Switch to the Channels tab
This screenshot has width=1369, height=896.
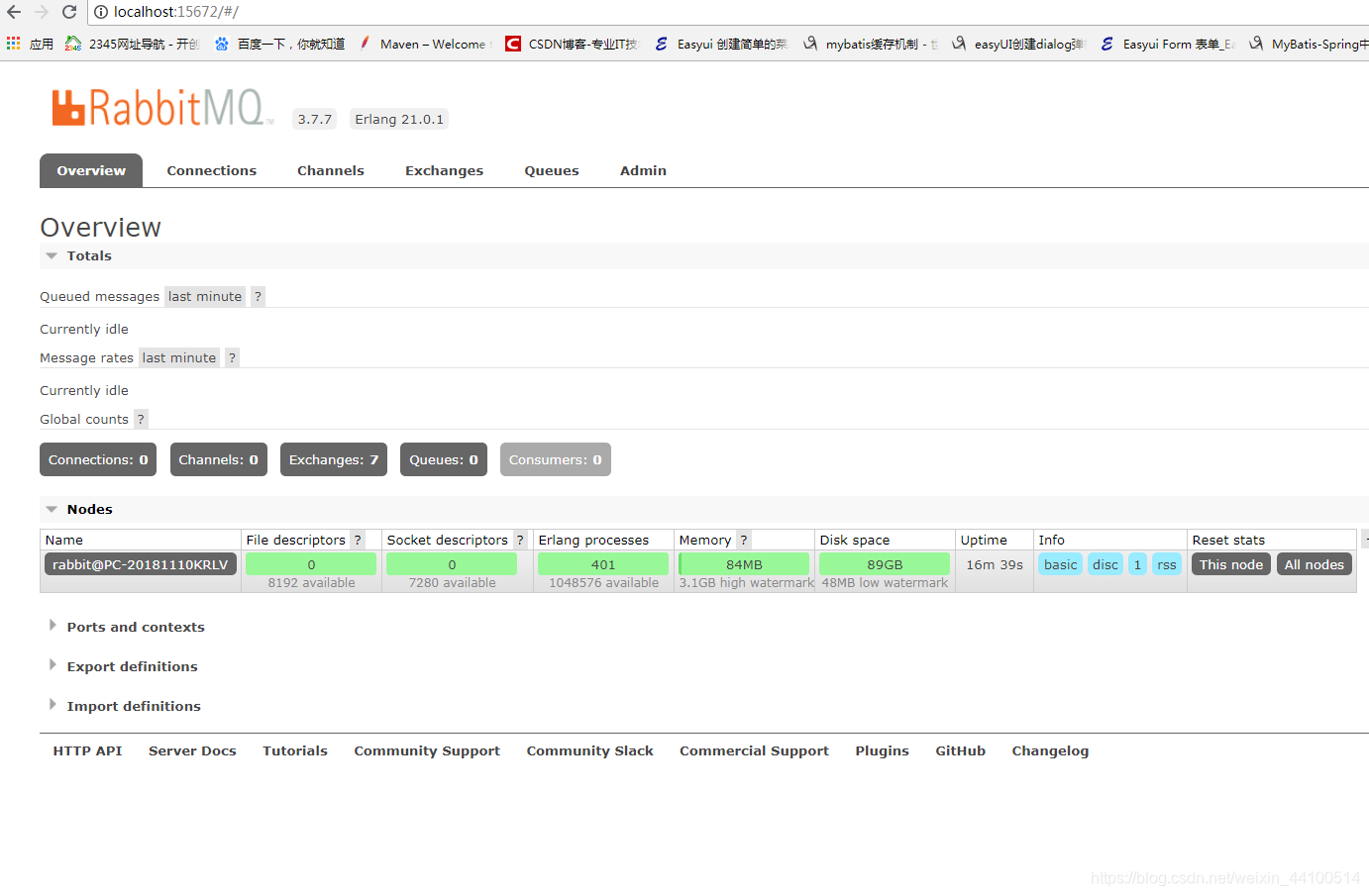click(331, 170)
